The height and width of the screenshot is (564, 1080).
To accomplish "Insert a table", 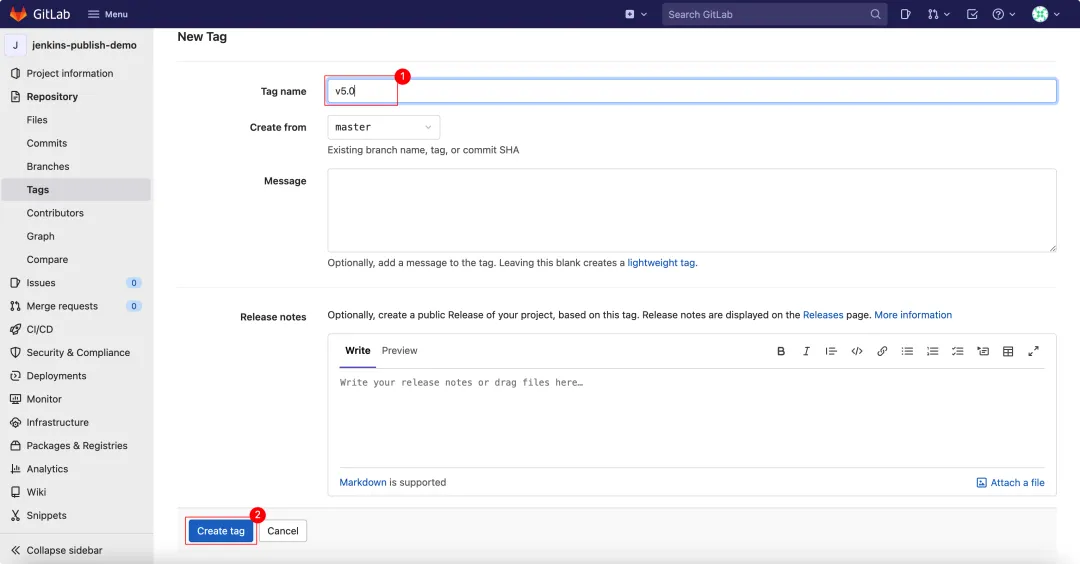I will click(x=1008, y=351).
